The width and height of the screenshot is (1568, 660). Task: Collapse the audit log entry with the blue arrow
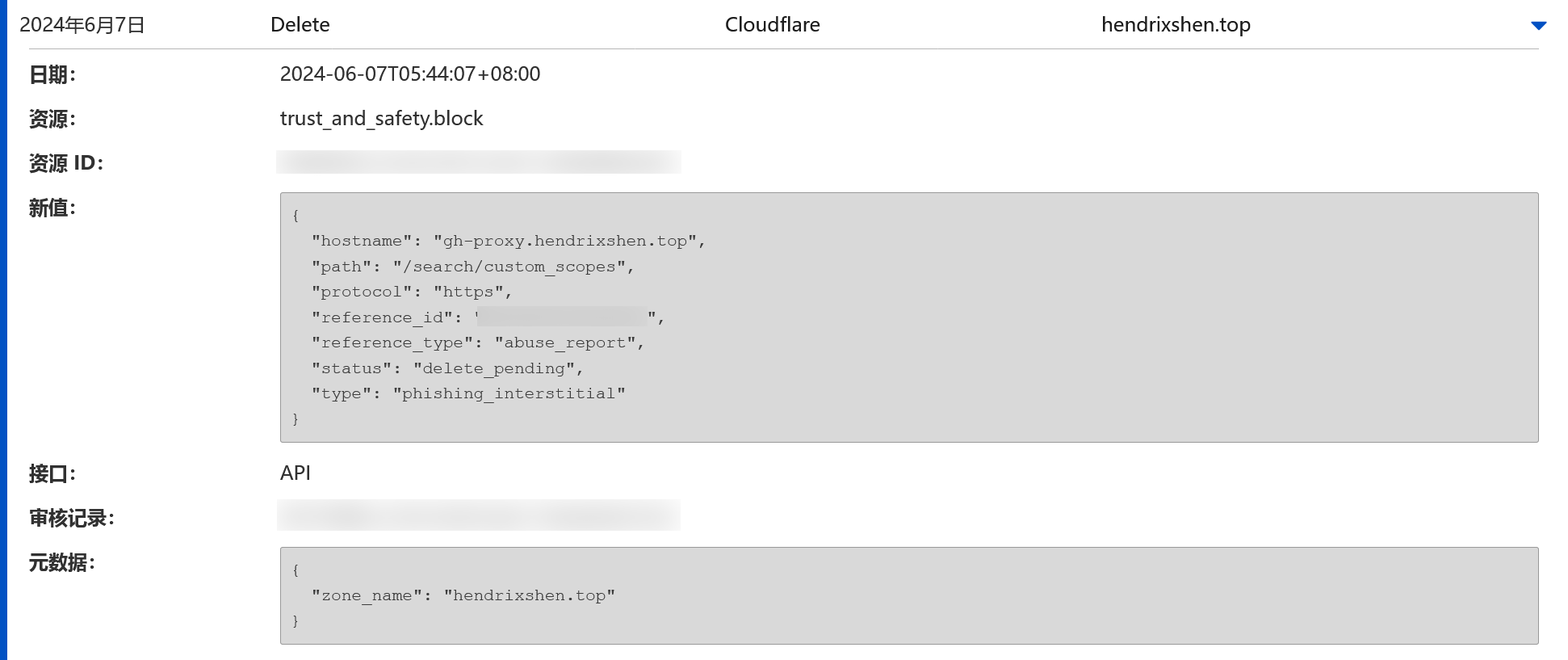(1538, 26)
